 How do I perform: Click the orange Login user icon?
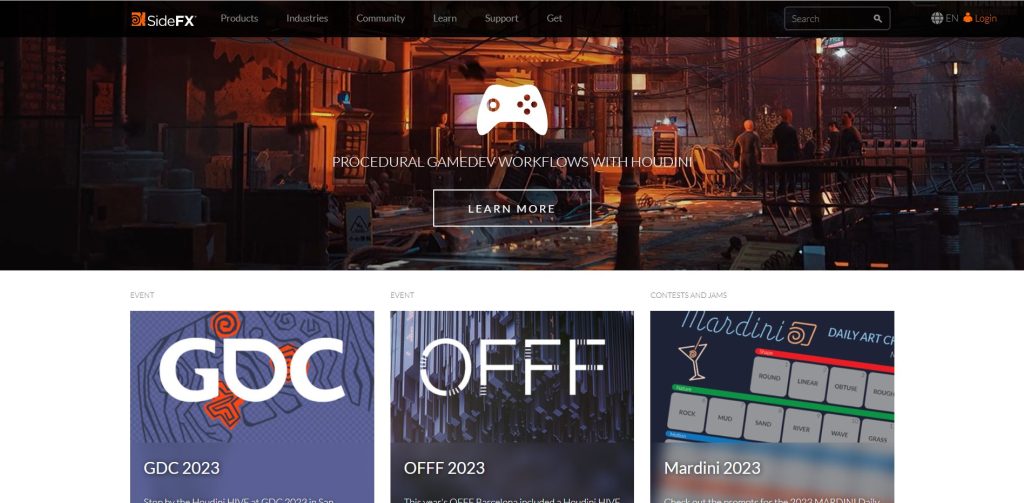tap(968, 18)
